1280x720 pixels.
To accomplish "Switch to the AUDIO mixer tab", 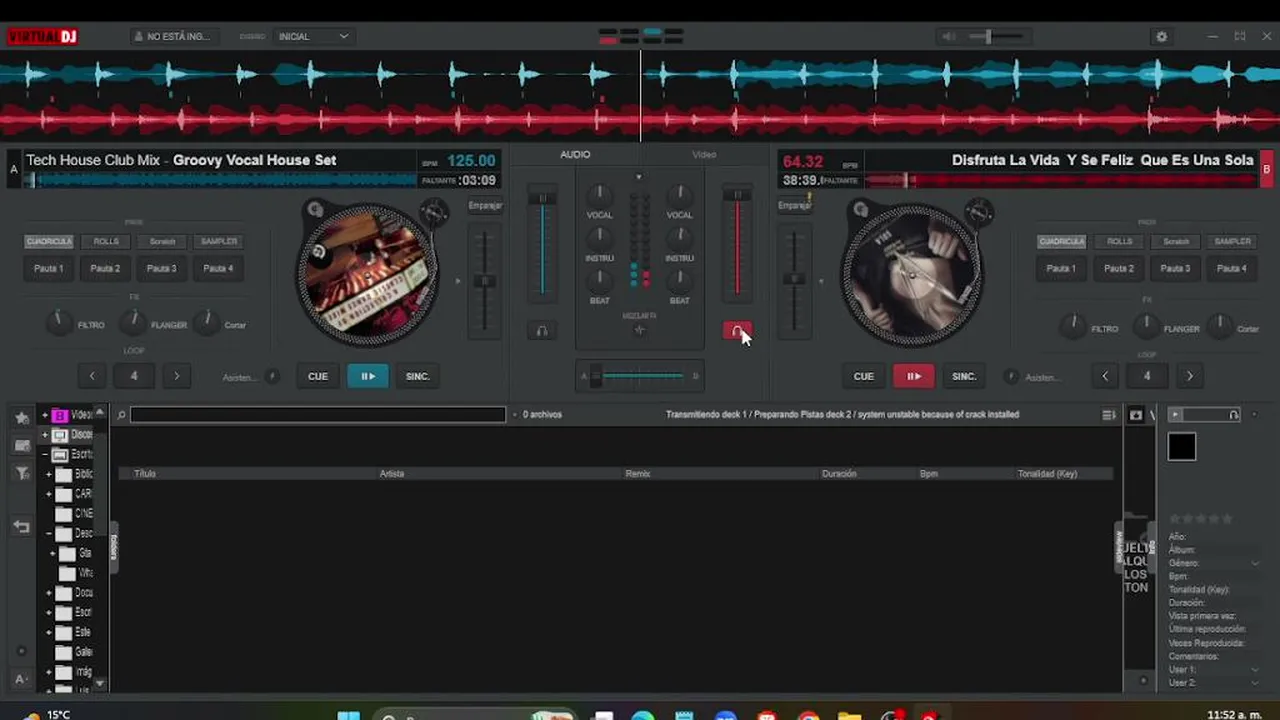I will (575, 154).
